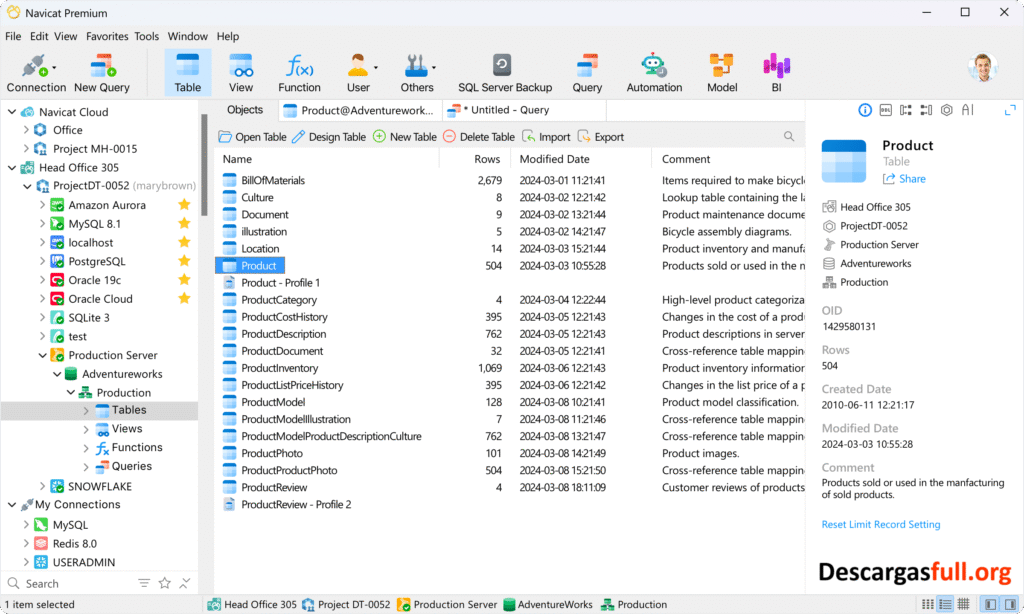This screenshot has height=614, width=1024.
Task: Click the SQL Server Backup toolbar icon
Action: coord(504,70)
